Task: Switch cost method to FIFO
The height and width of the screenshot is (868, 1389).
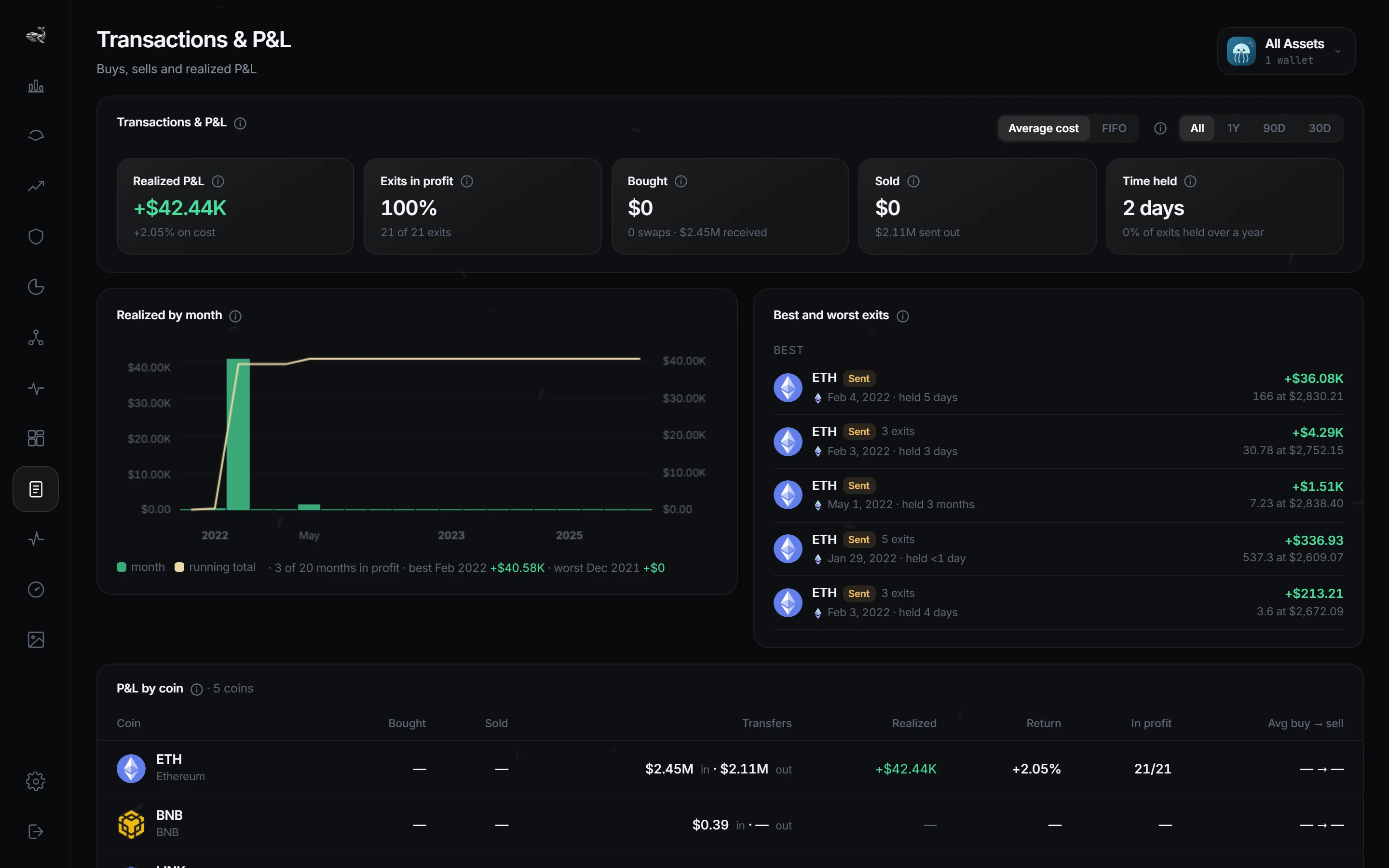Action: point(1114,128)
